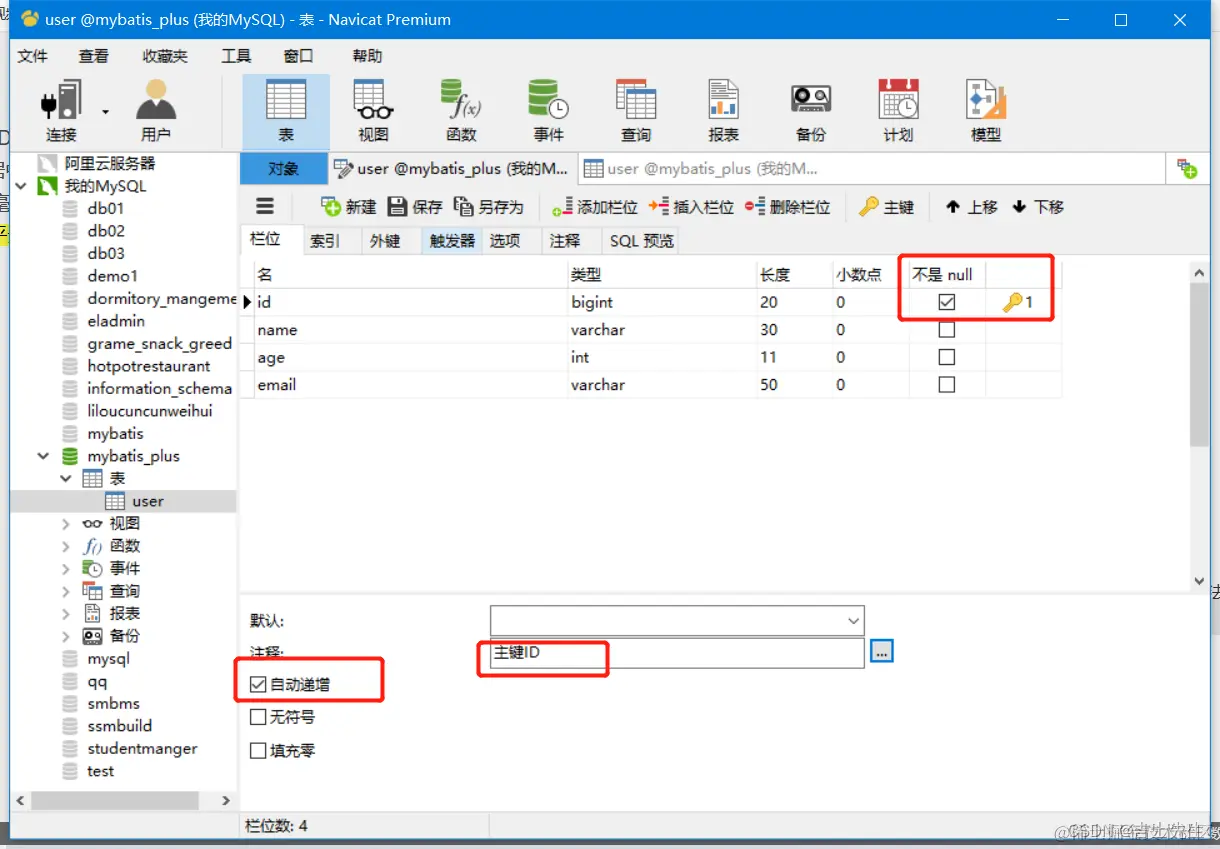Image resolution: width=1220 pixels, height=849 pixels.
Task: Collapse the 我的MySQL connection node
Action: point(20,186)
